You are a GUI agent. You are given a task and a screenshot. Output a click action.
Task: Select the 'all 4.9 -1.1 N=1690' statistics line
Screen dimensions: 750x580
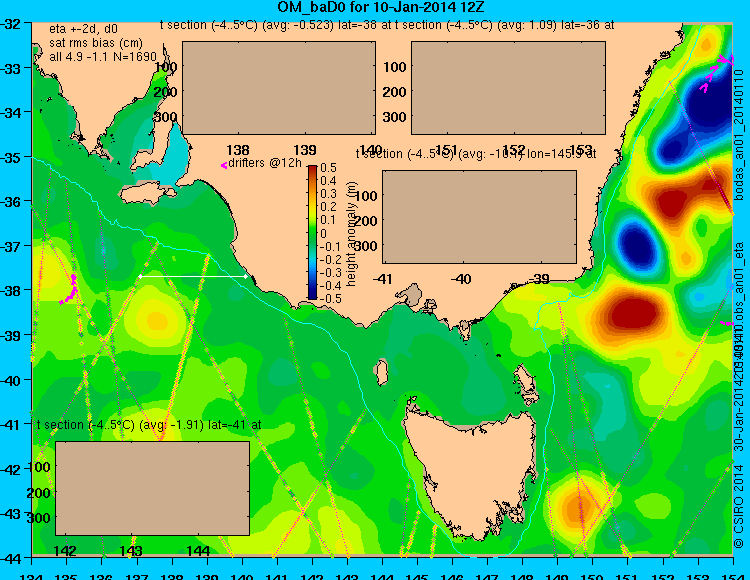click(x=103, y=57)
